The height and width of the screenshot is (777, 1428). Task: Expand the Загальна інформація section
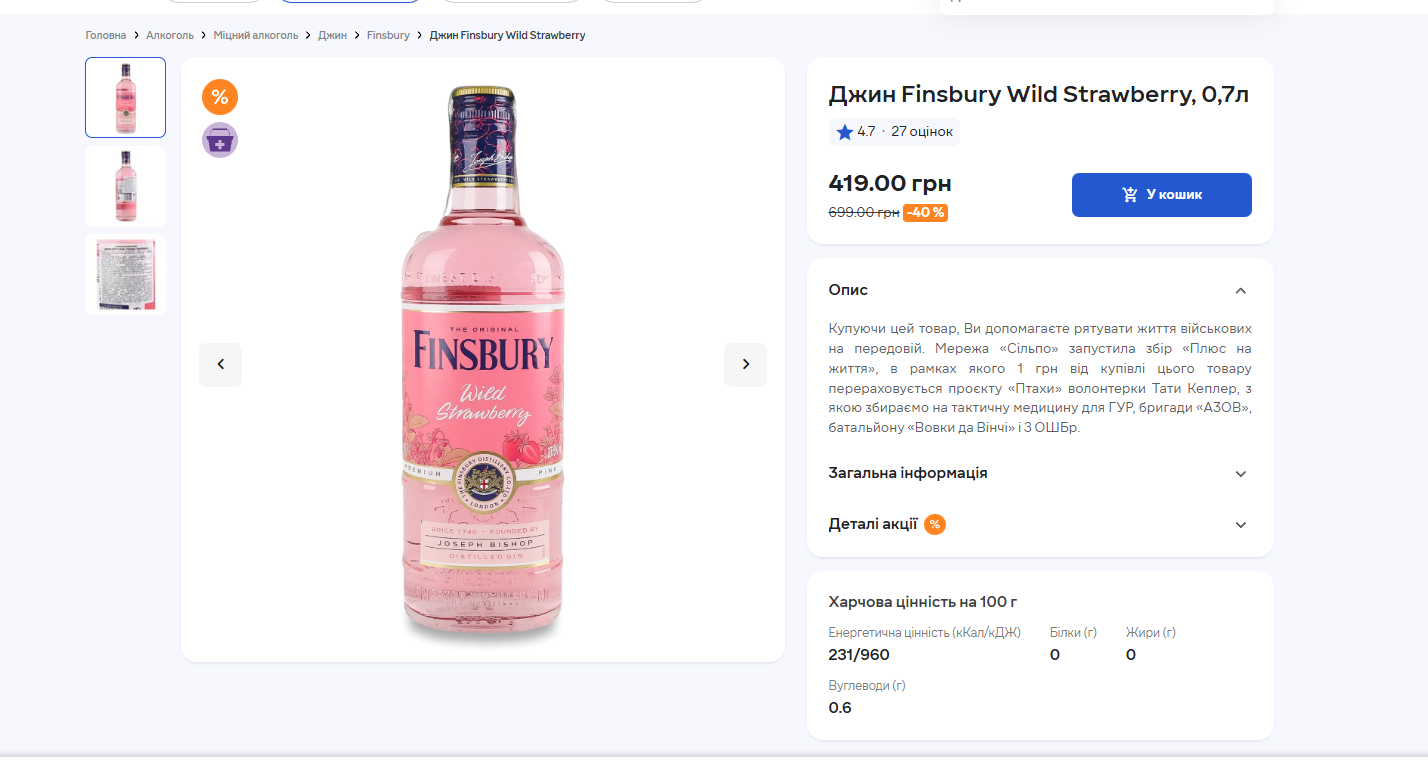(1240, 474)
